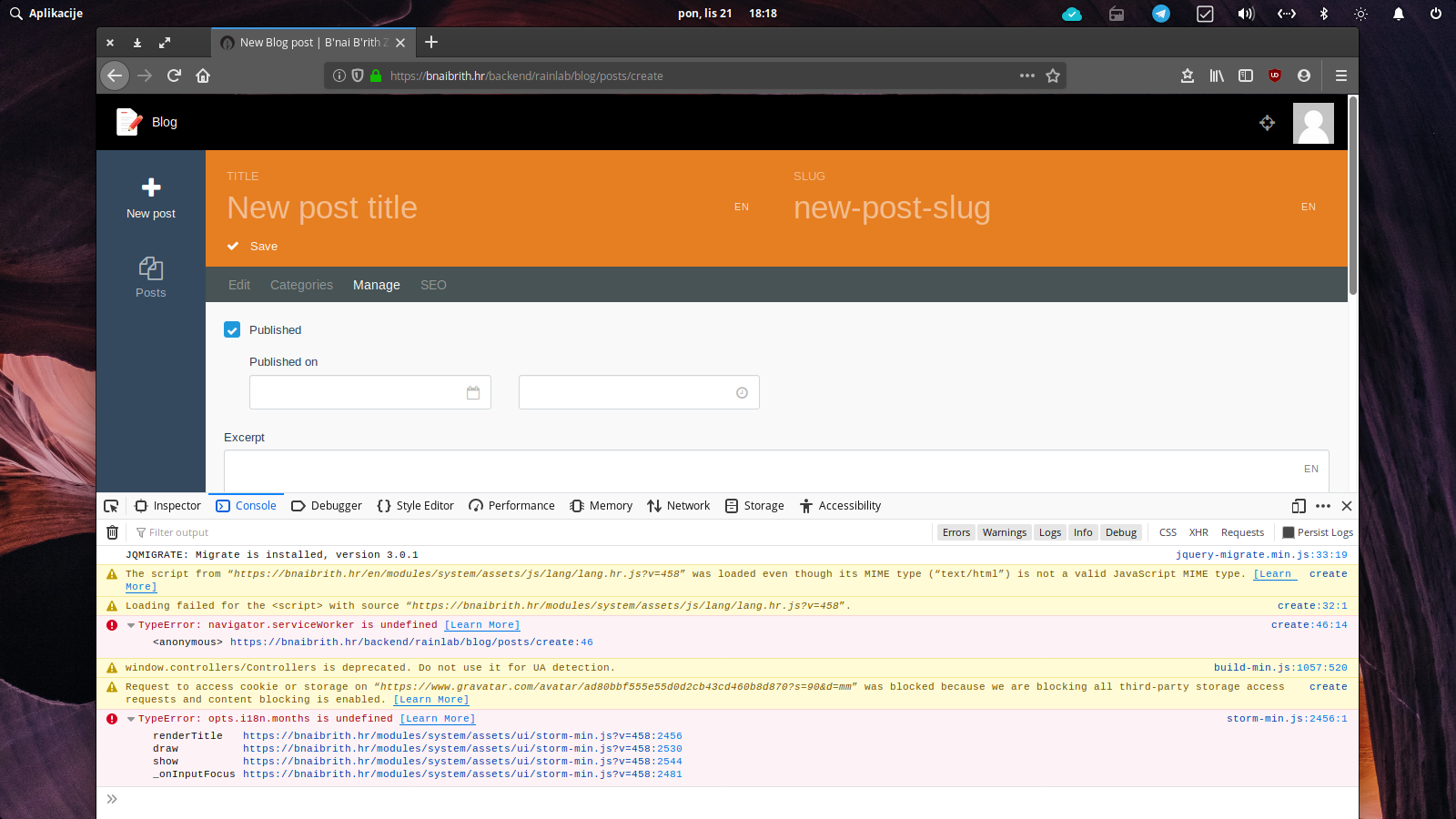
Task: Open the clock time picker
Action: [x=742, y=392]
